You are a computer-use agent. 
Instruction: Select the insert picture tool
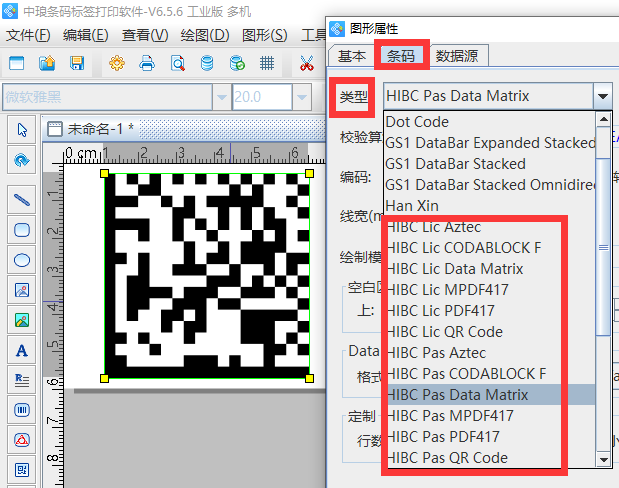(x=22, y=290)
